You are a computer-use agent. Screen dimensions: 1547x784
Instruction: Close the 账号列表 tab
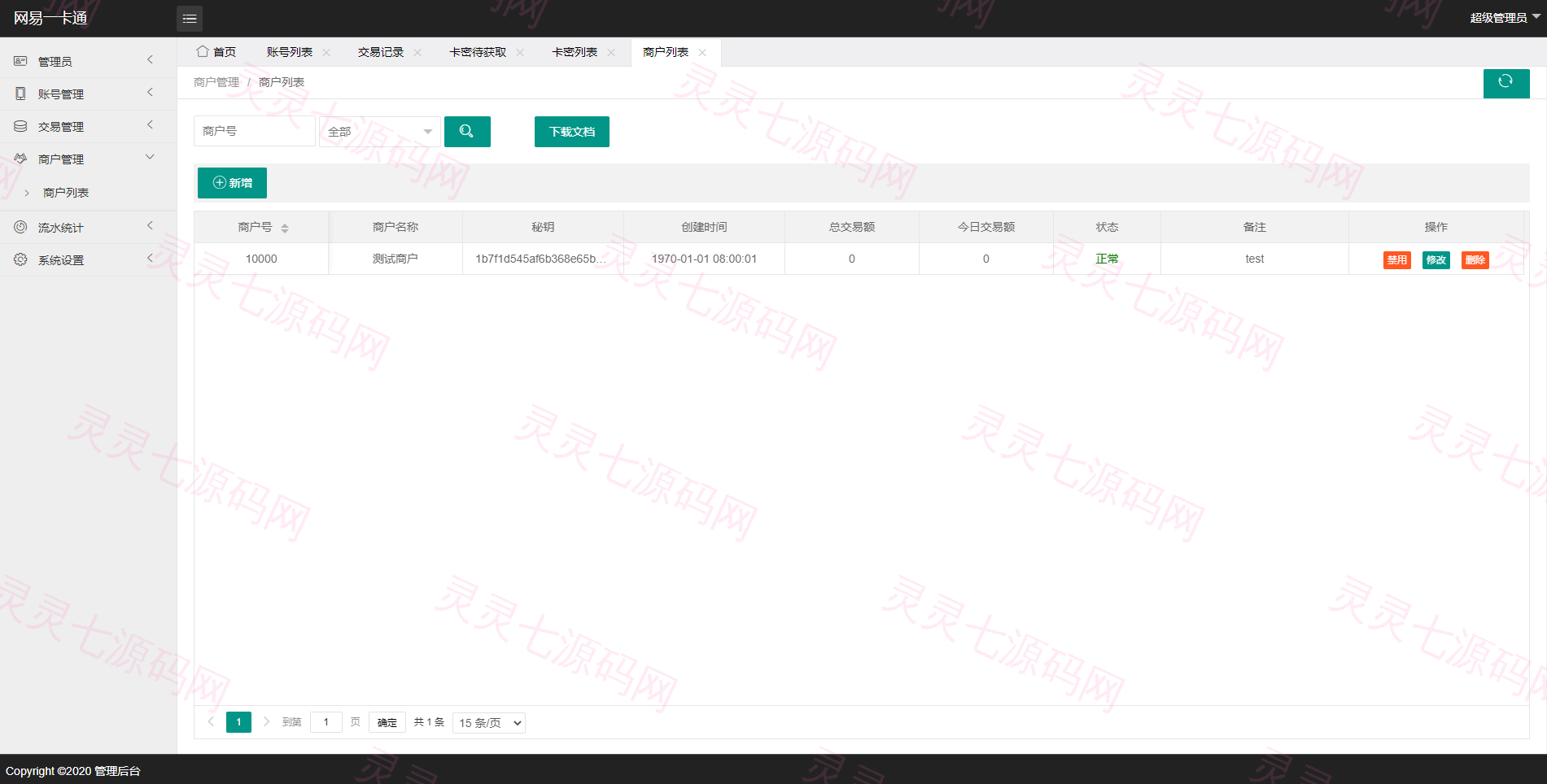326,52
